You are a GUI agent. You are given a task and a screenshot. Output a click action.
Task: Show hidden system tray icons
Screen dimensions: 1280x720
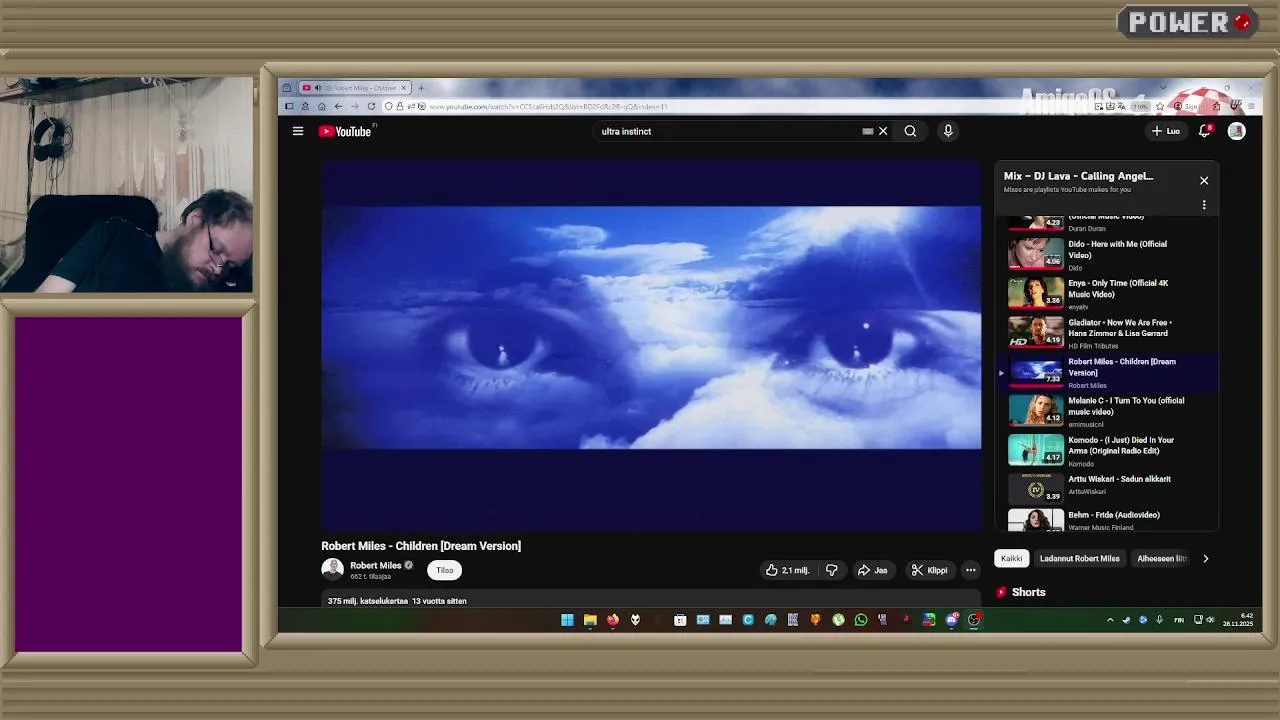(1110, 620)
